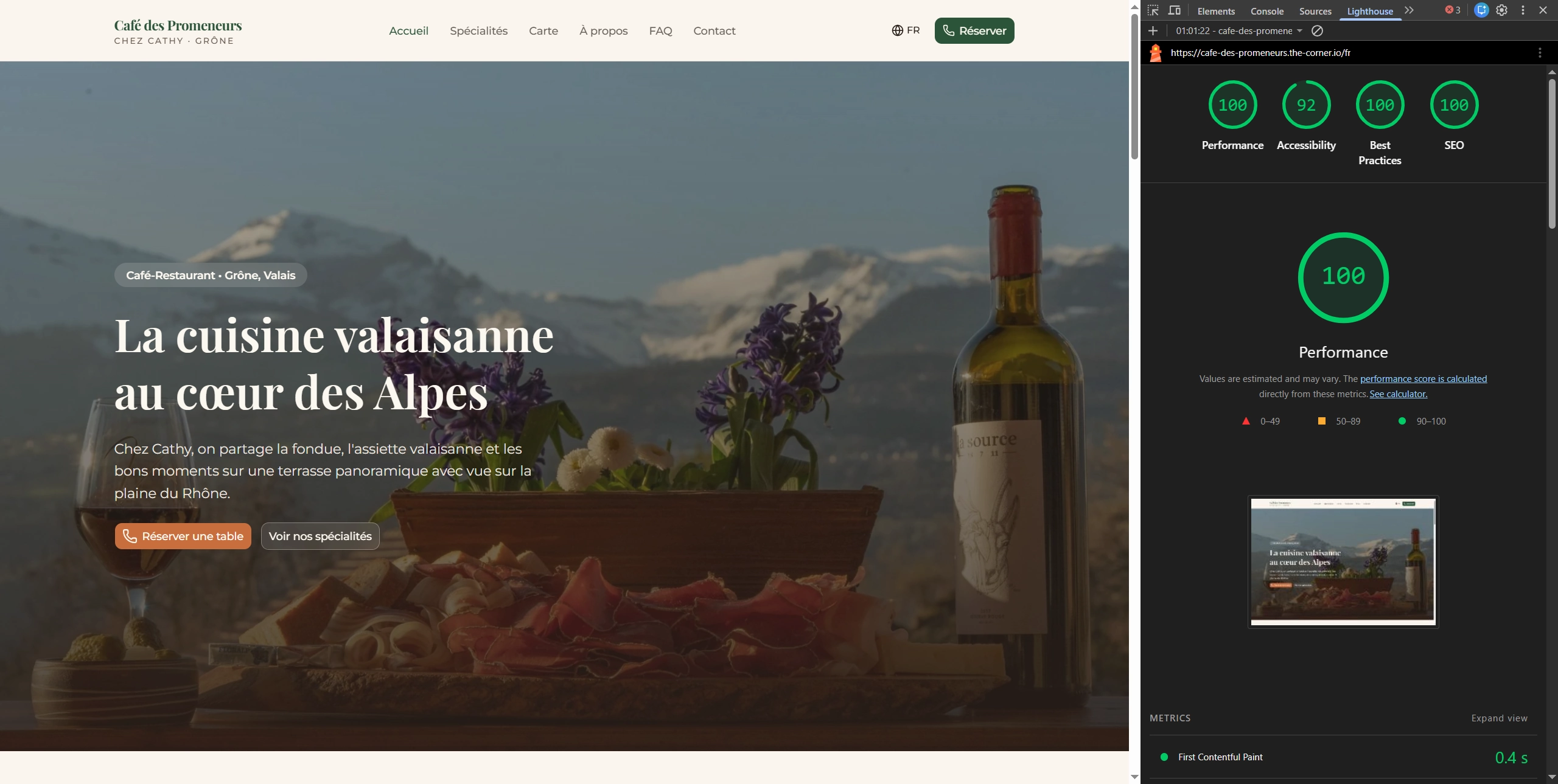The width and height of the screenshot is (1558, 784).
Task: Click the green Réserver button in header
Action: point(974,30)
